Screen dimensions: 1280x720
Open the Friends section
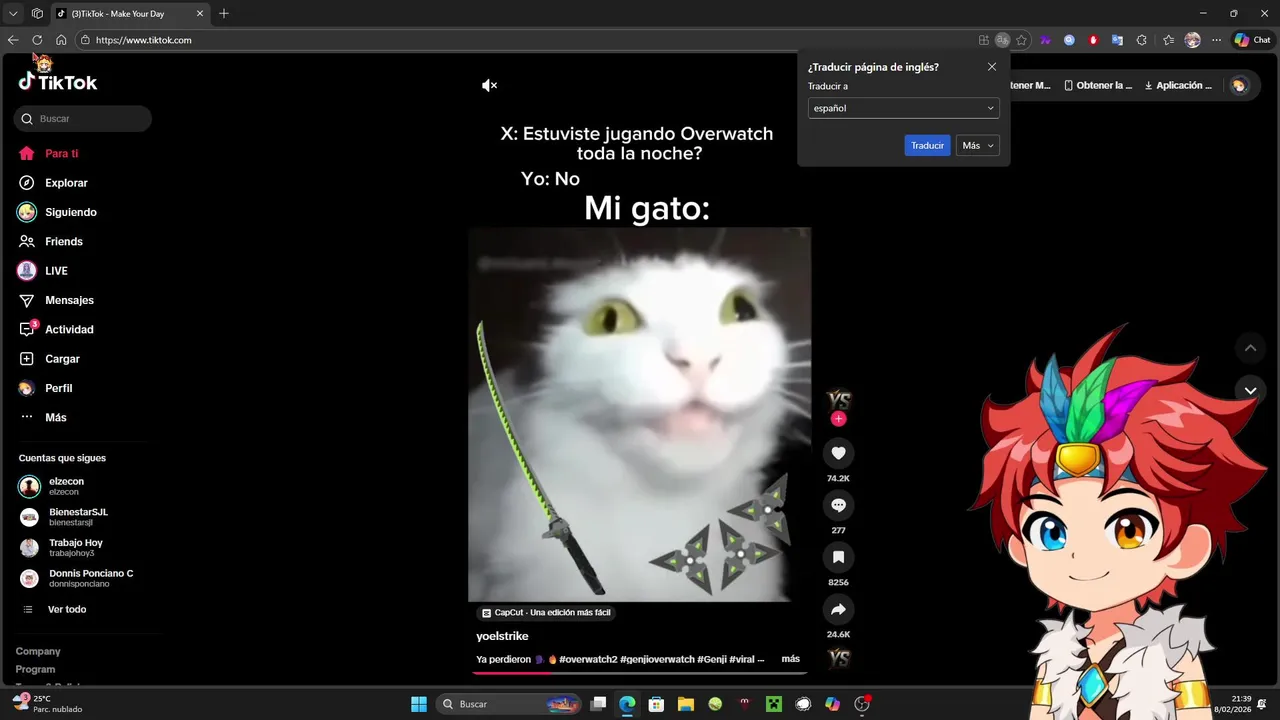point(50,241)
